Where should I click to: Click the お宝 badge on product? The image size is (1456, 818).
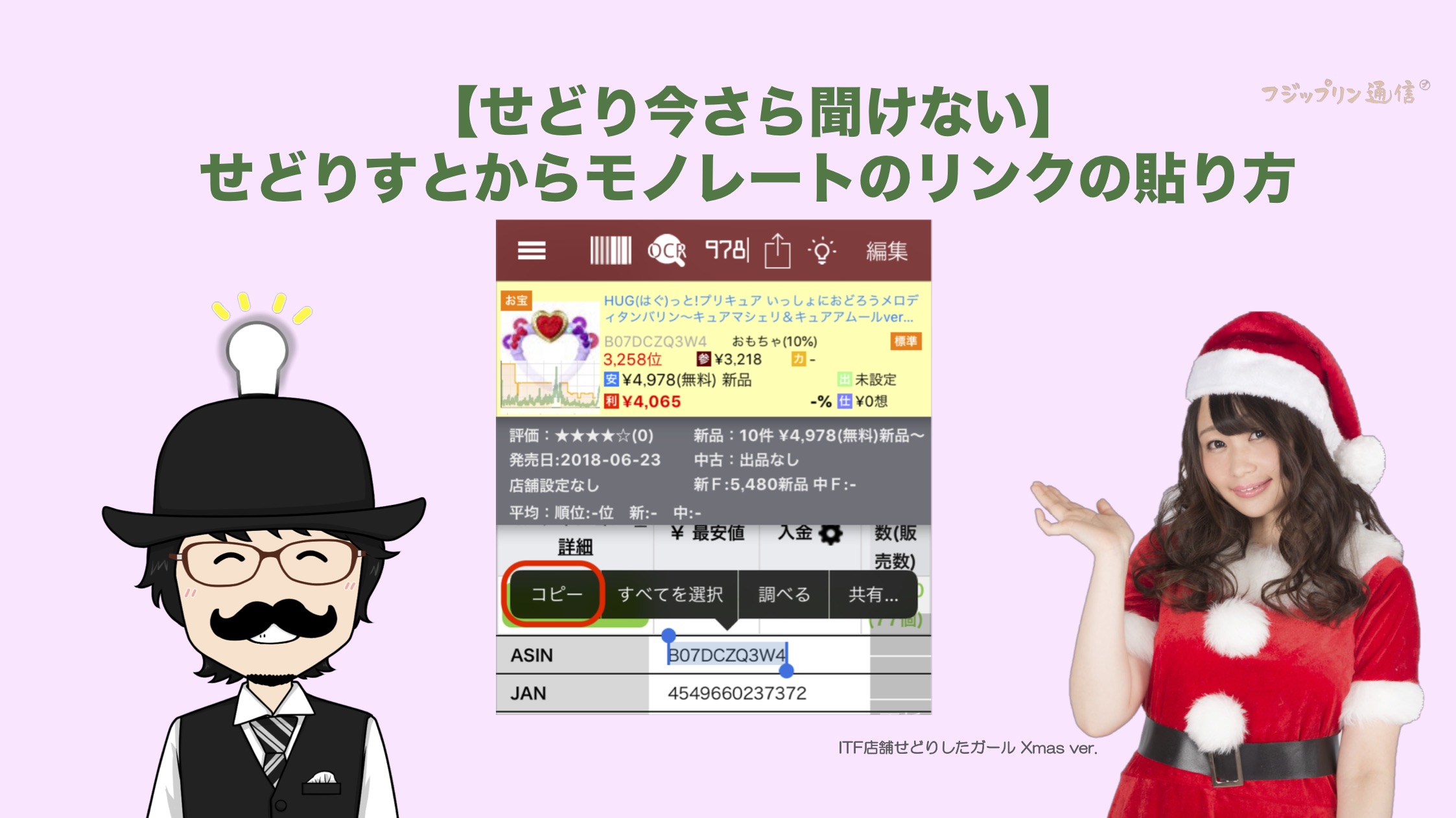[x=516, y=300]
